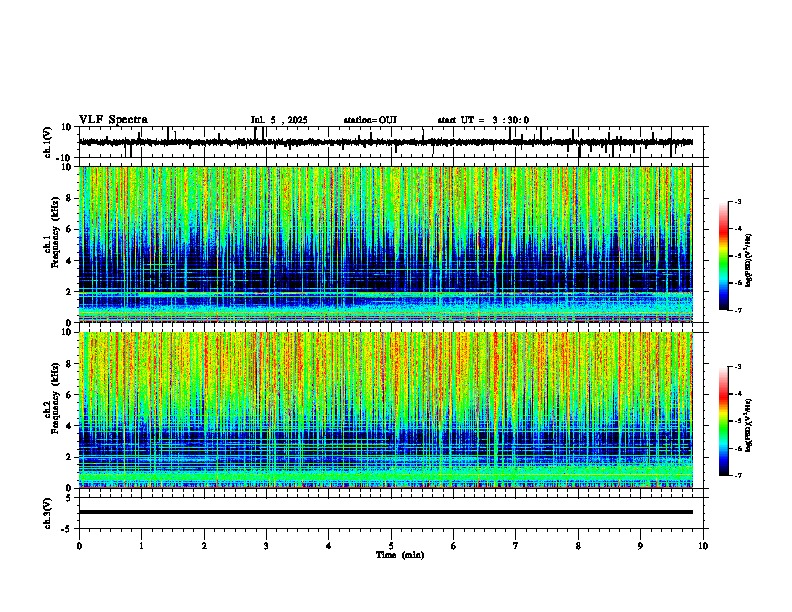792x612 pixels.
Task: Click inside the ch.2 frequency spectrogram
Action: click(386, 410)
